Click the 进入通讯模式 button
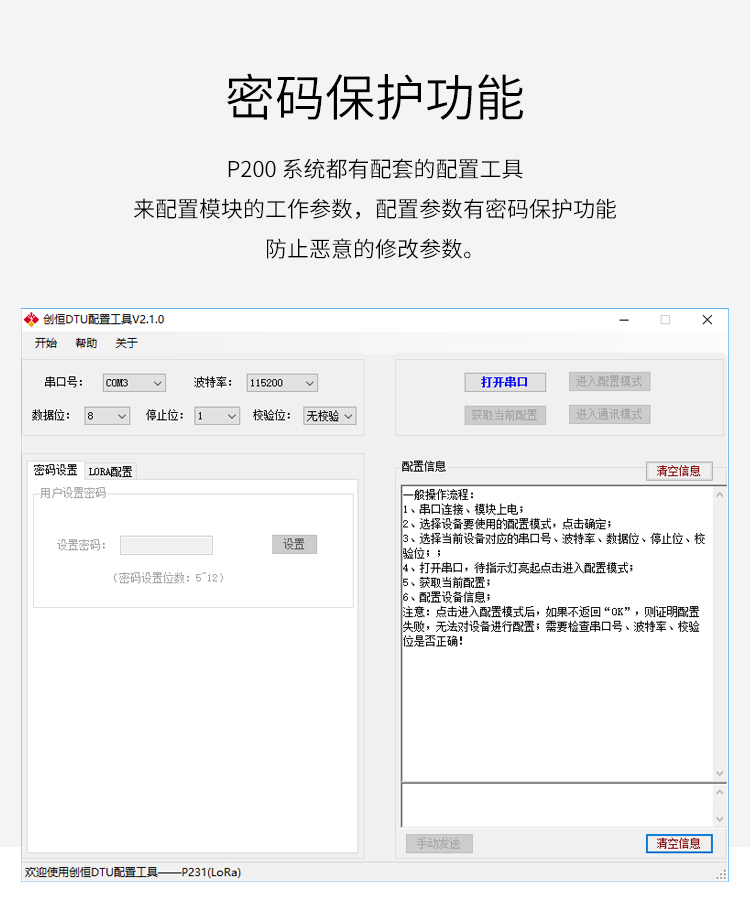Screen dimensions: 750x923 point(610,414)
